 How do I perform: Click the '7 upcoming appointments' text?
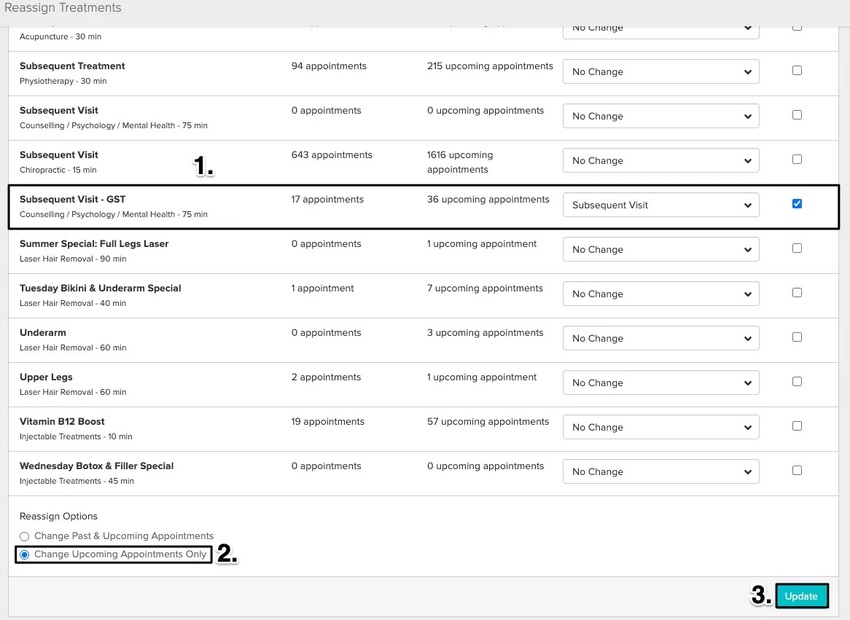tap(485, 288)
